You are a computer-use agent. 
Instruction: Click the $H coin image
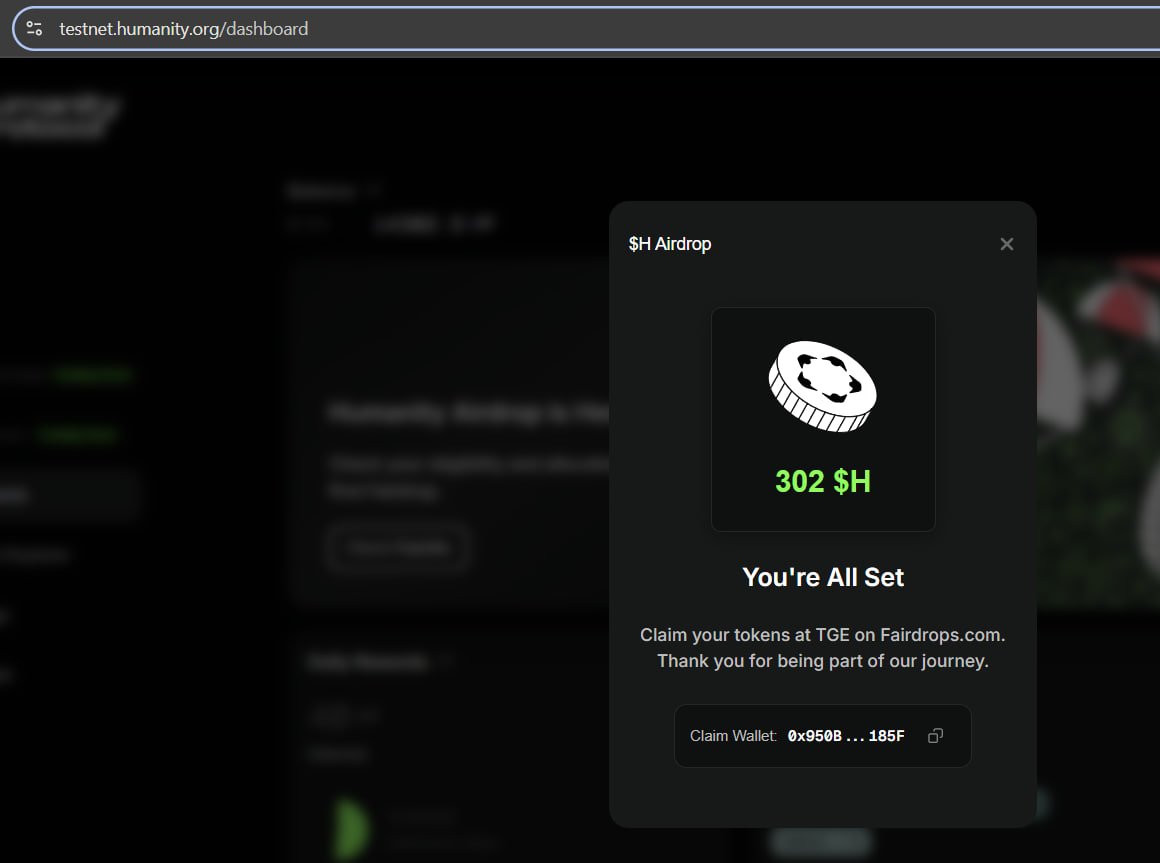click(823, 386)
